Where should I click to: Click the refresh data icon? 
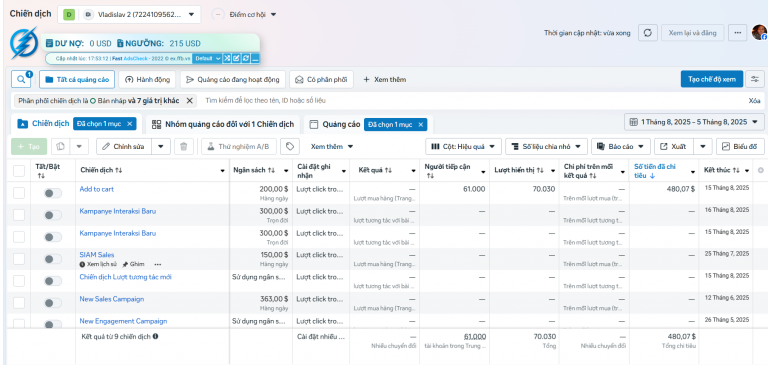pyautogui.click(x=648, y=33)
